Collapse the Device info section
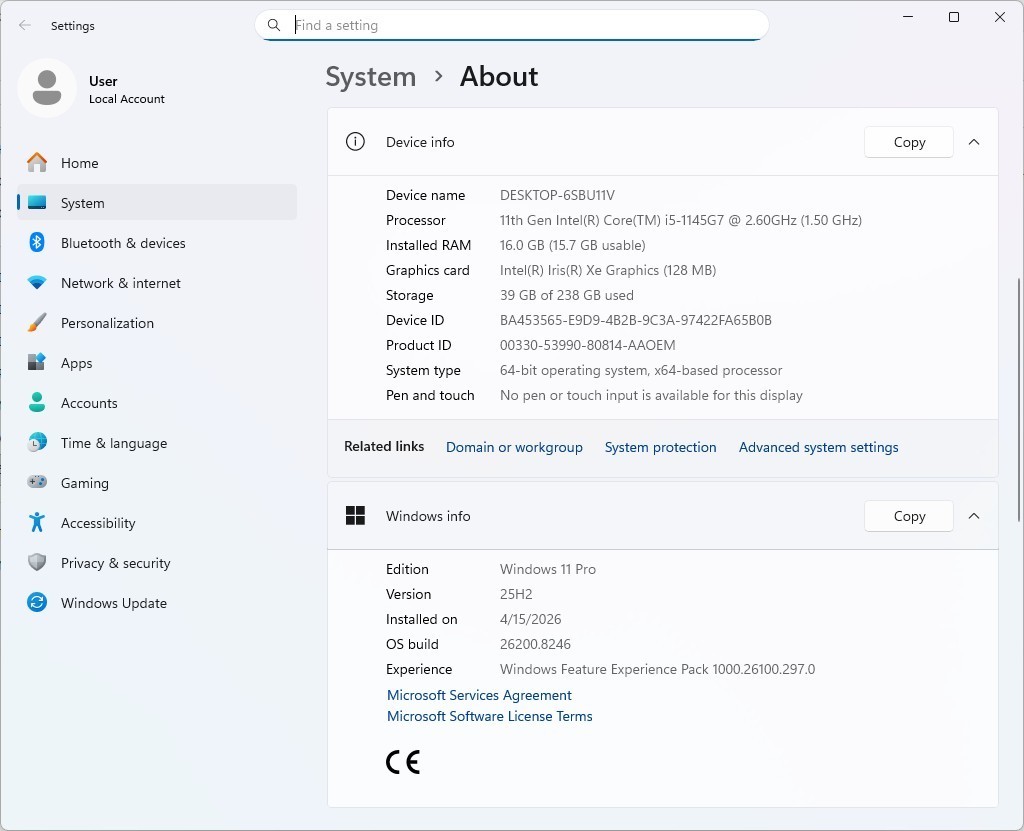The width and height of the screenshot is (1024, 831). pyautogui.click(x=974, y=142)
